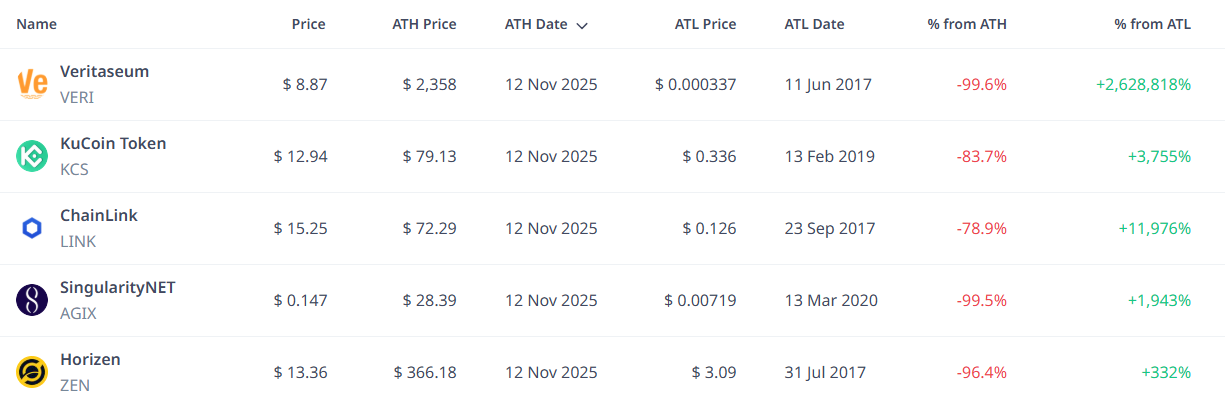Click the AGIX ticker symbol

(78, 313)
